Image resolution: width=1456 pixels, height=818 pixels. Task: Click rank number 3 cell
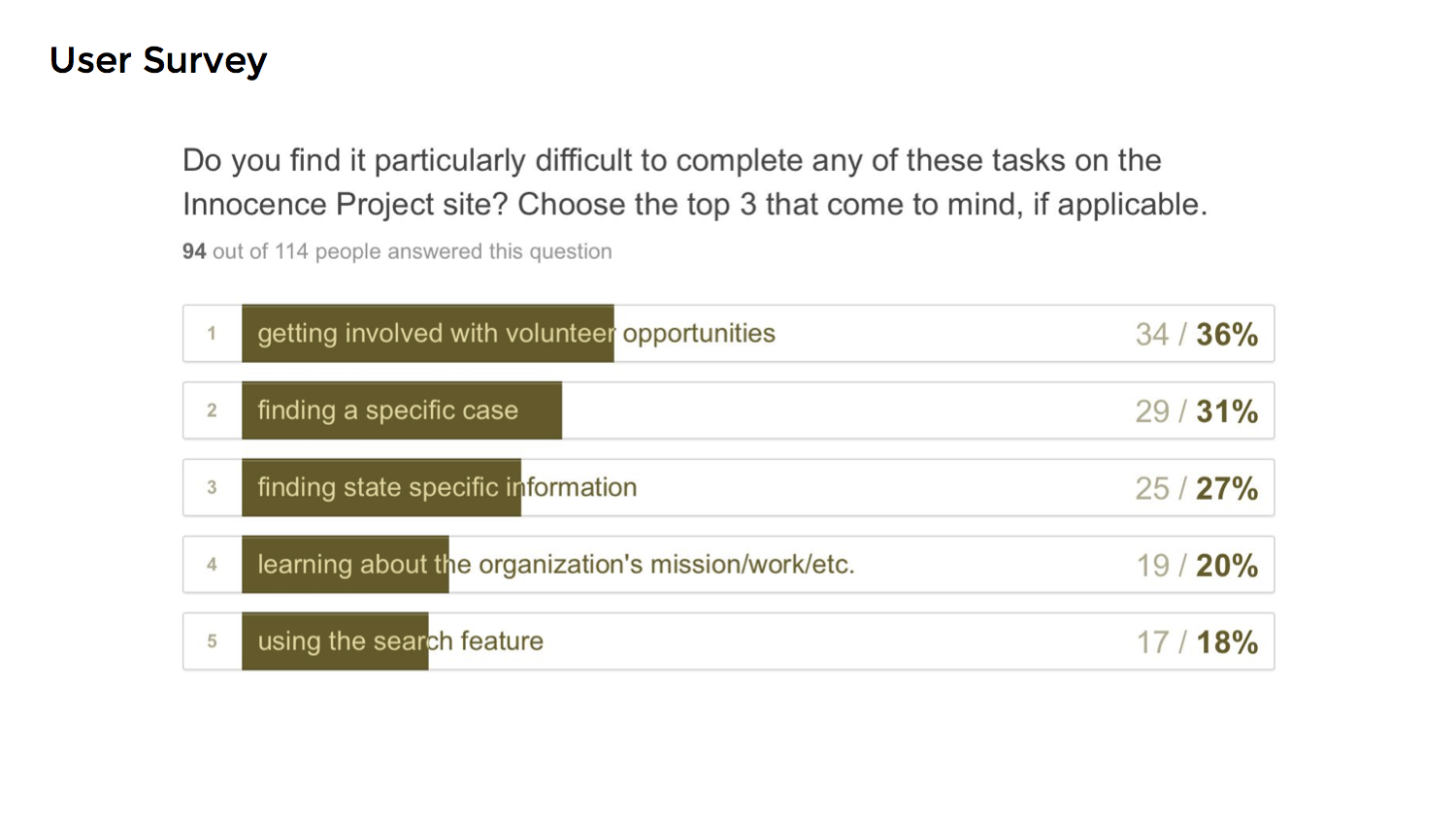pos(213,487)
